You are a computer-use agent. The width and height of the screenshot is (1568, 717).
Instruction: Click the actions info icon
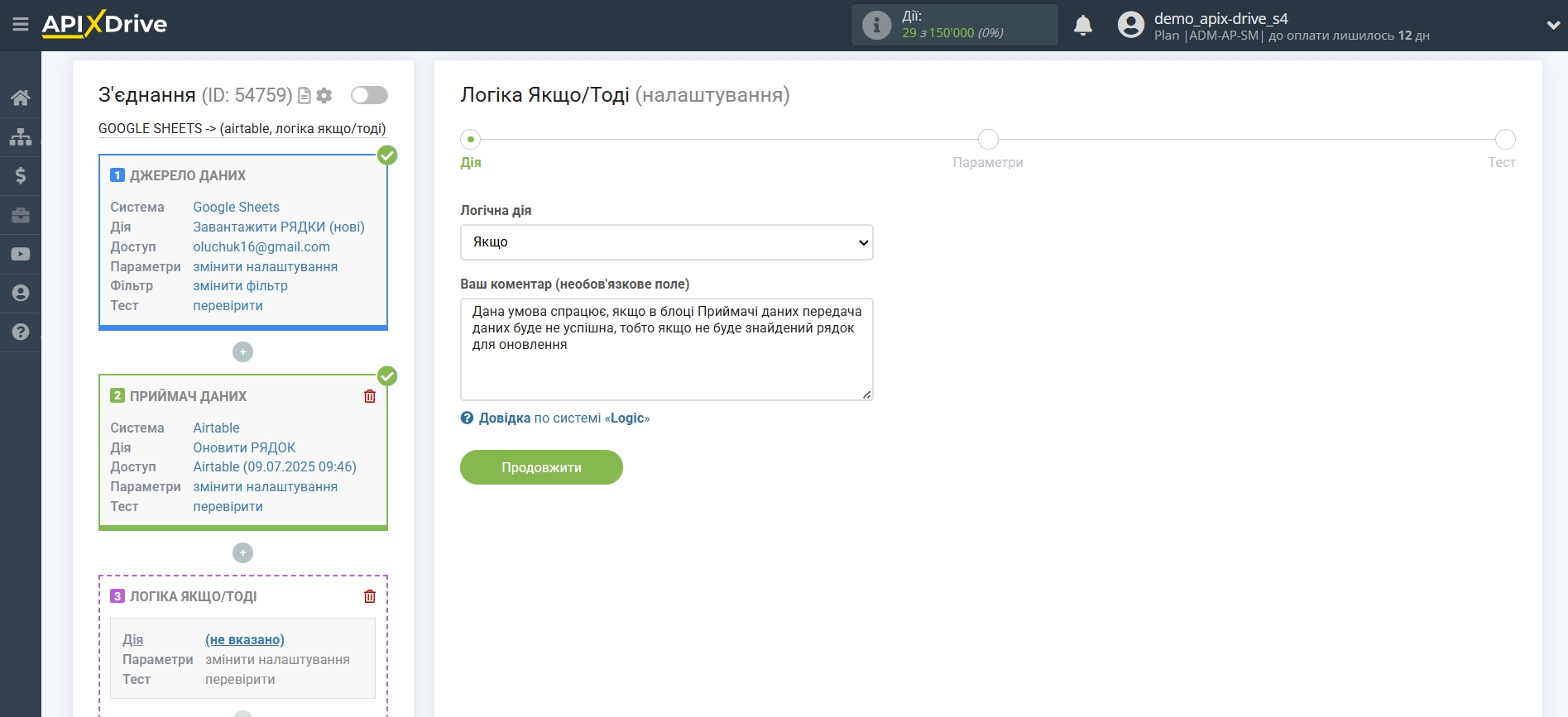[876, 25]
